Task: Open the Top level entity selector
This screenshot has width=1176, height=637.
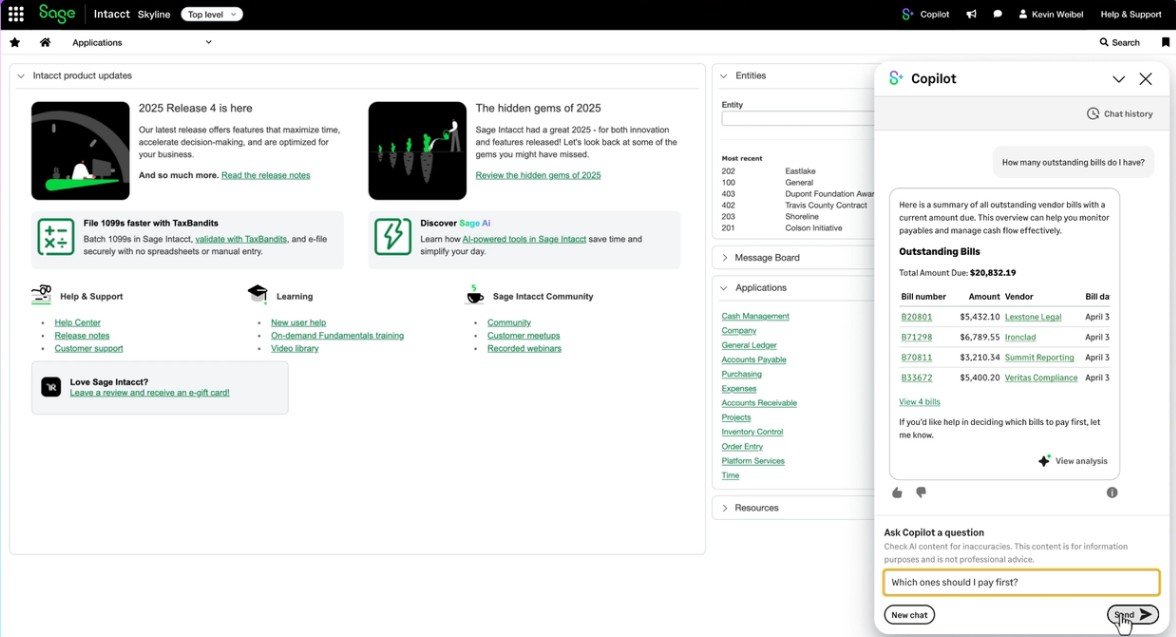Action: [x=212, y=14]
